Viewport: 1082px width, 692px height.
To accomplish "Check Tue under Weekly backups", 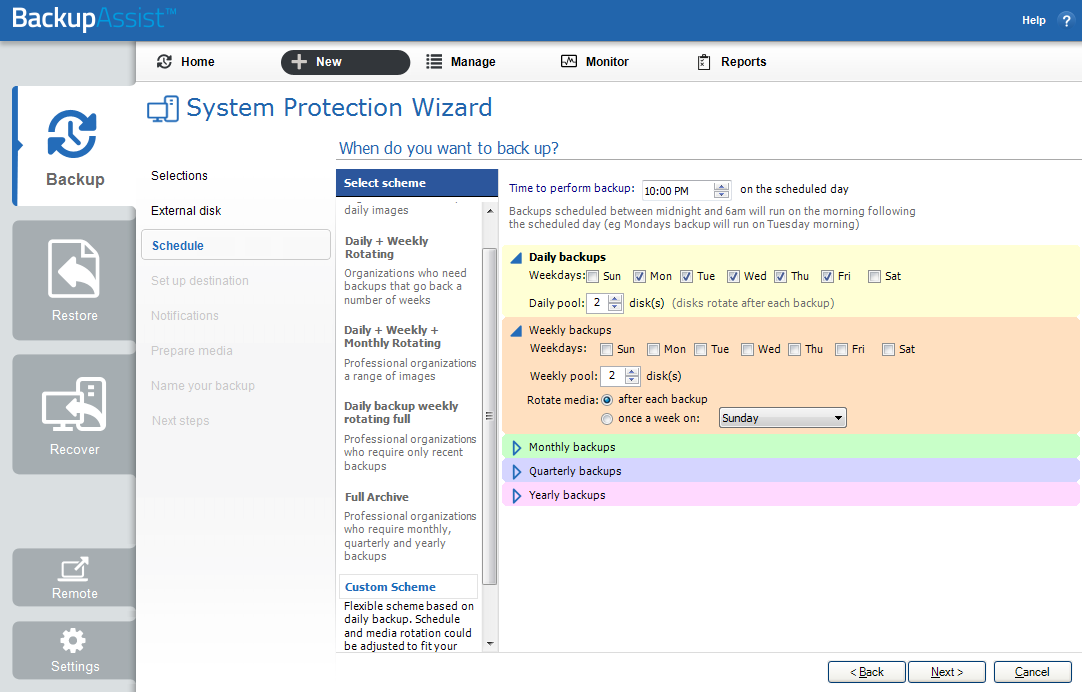I will 700,350.
